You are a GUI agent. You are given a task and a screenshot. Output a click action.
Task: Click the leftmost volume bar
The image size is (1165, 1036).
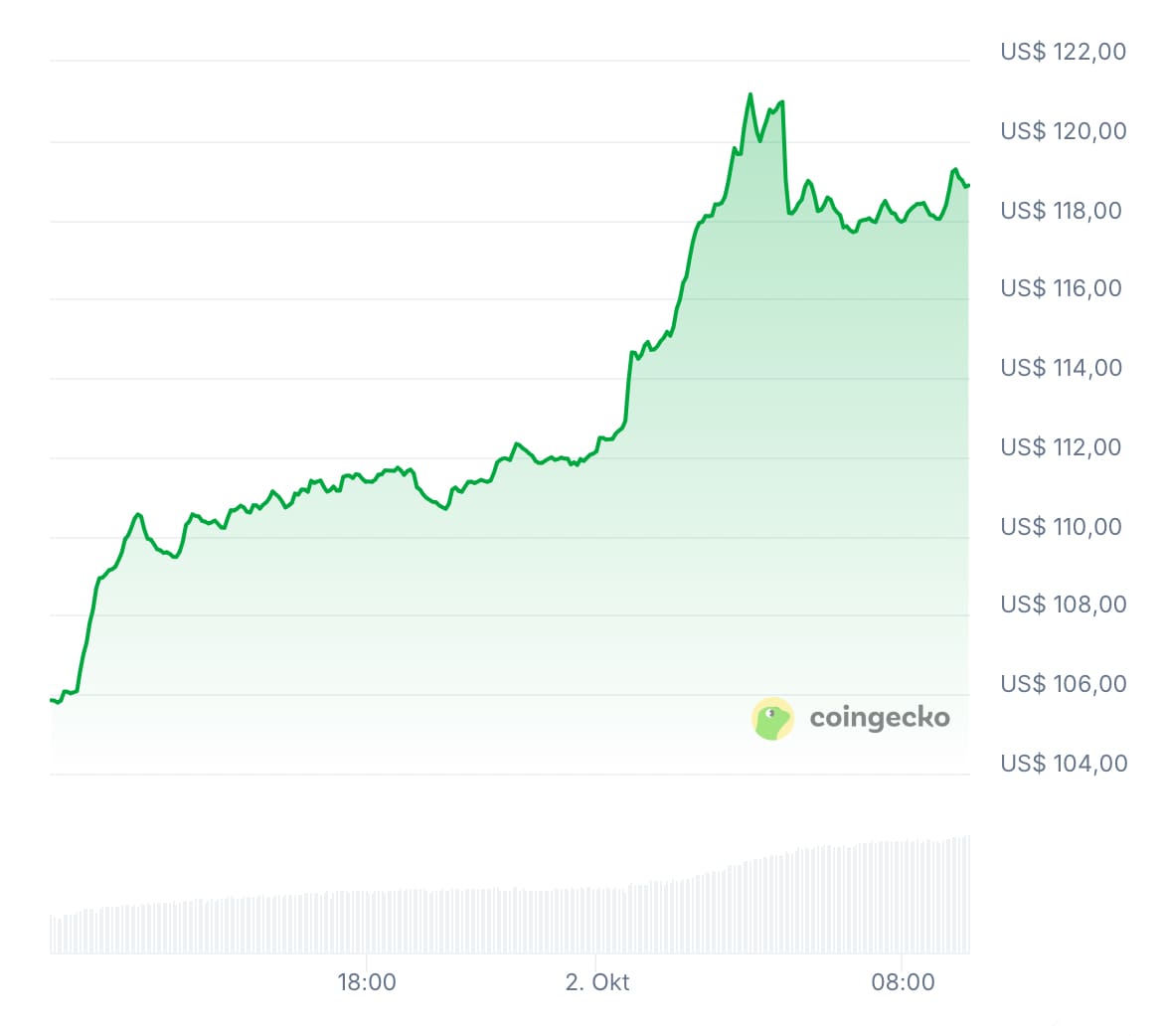[x=52, y=934]
